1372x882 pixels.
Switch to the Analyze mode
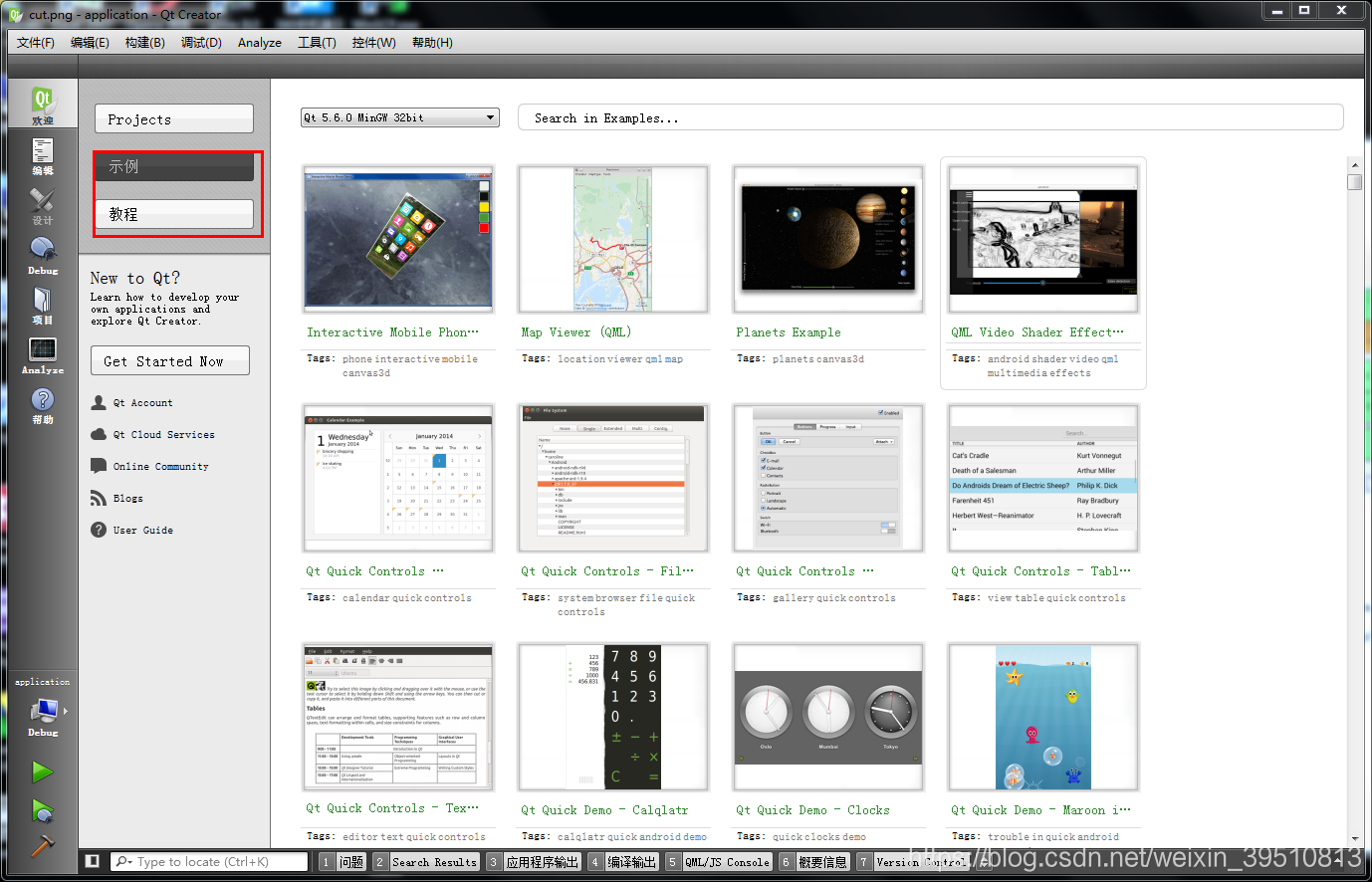[x=43, y=354]
